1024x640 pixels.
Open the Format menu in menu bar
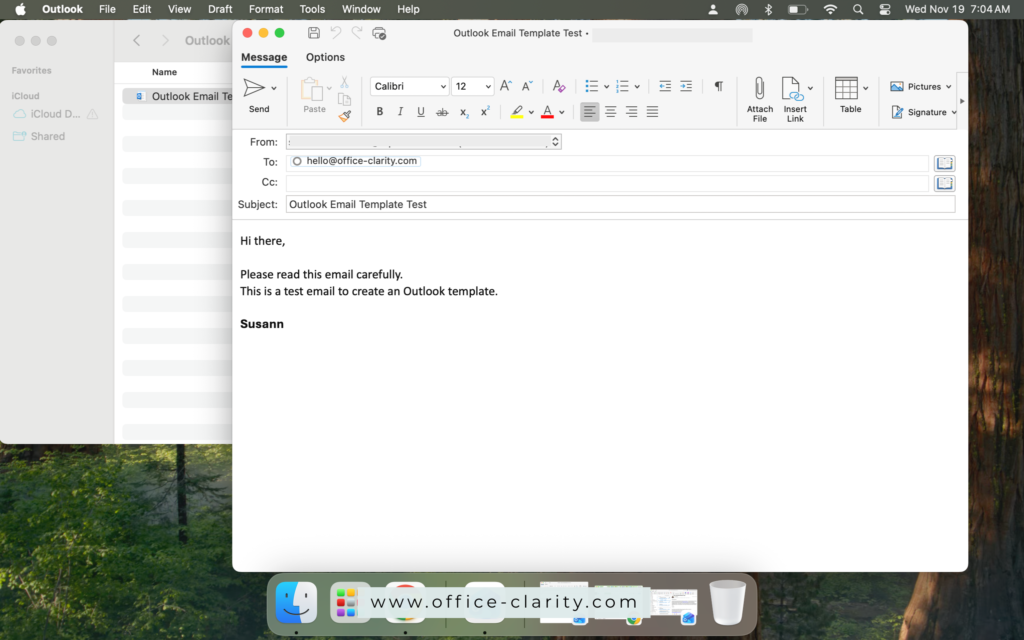pos(265,9)
